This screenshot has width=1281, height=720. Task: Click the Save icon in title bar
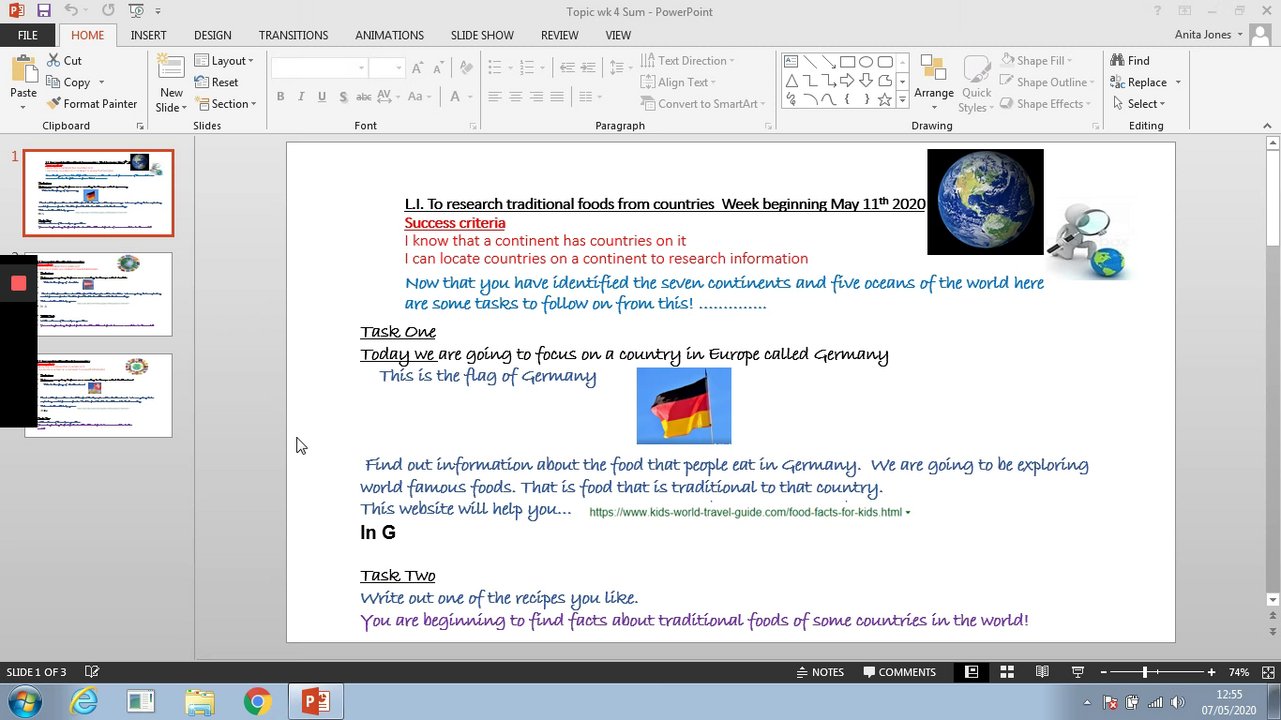pyautogui.click(x=43, y=11)
